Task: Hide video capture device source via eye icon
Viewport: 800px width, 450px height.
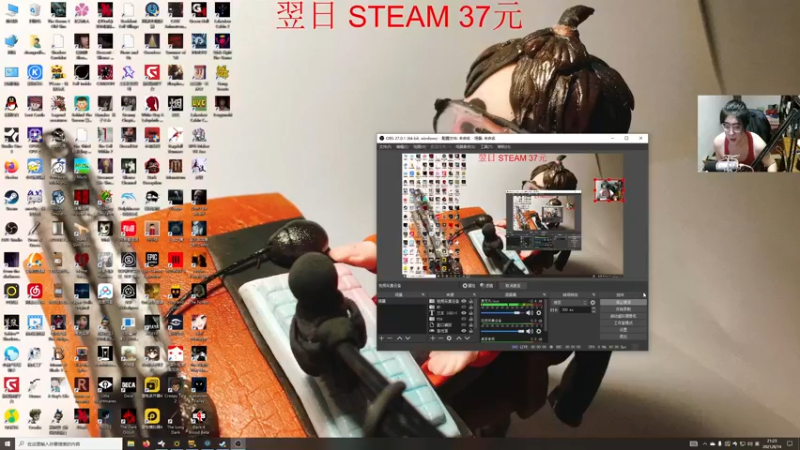Action: [463, 301]
